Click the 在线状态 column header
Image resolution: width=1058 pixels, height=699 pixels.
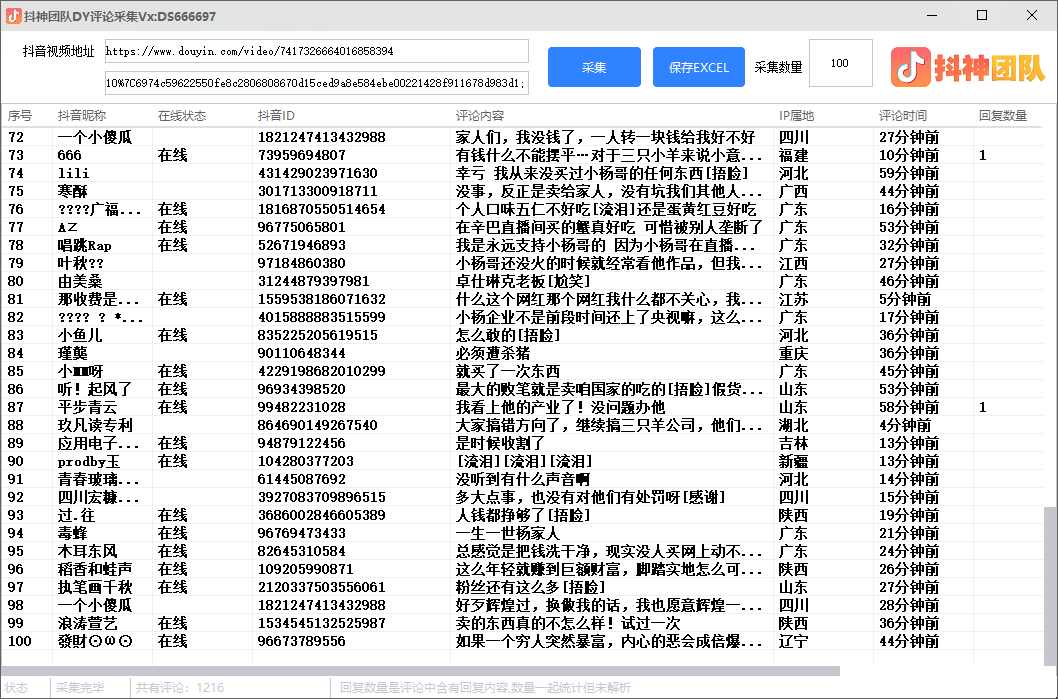[x=182, y=116]
